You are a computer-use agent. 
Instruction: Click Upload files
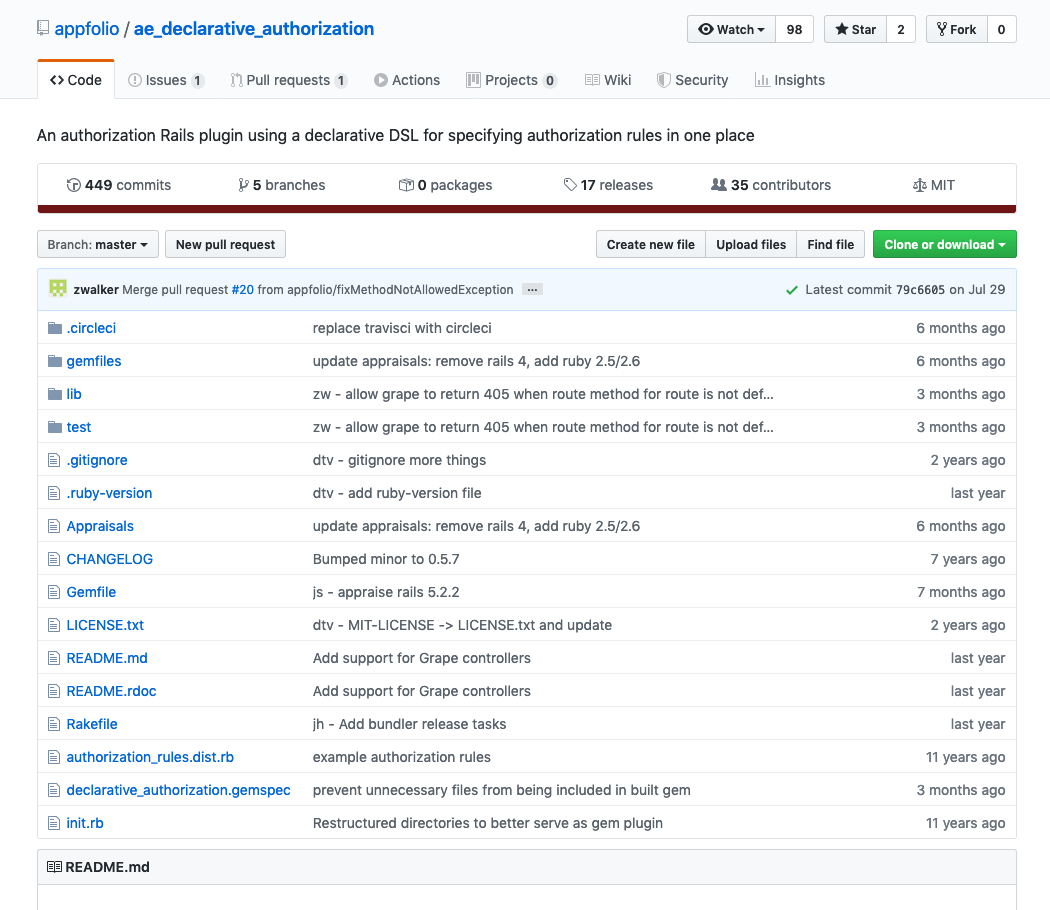coord(751,244)
